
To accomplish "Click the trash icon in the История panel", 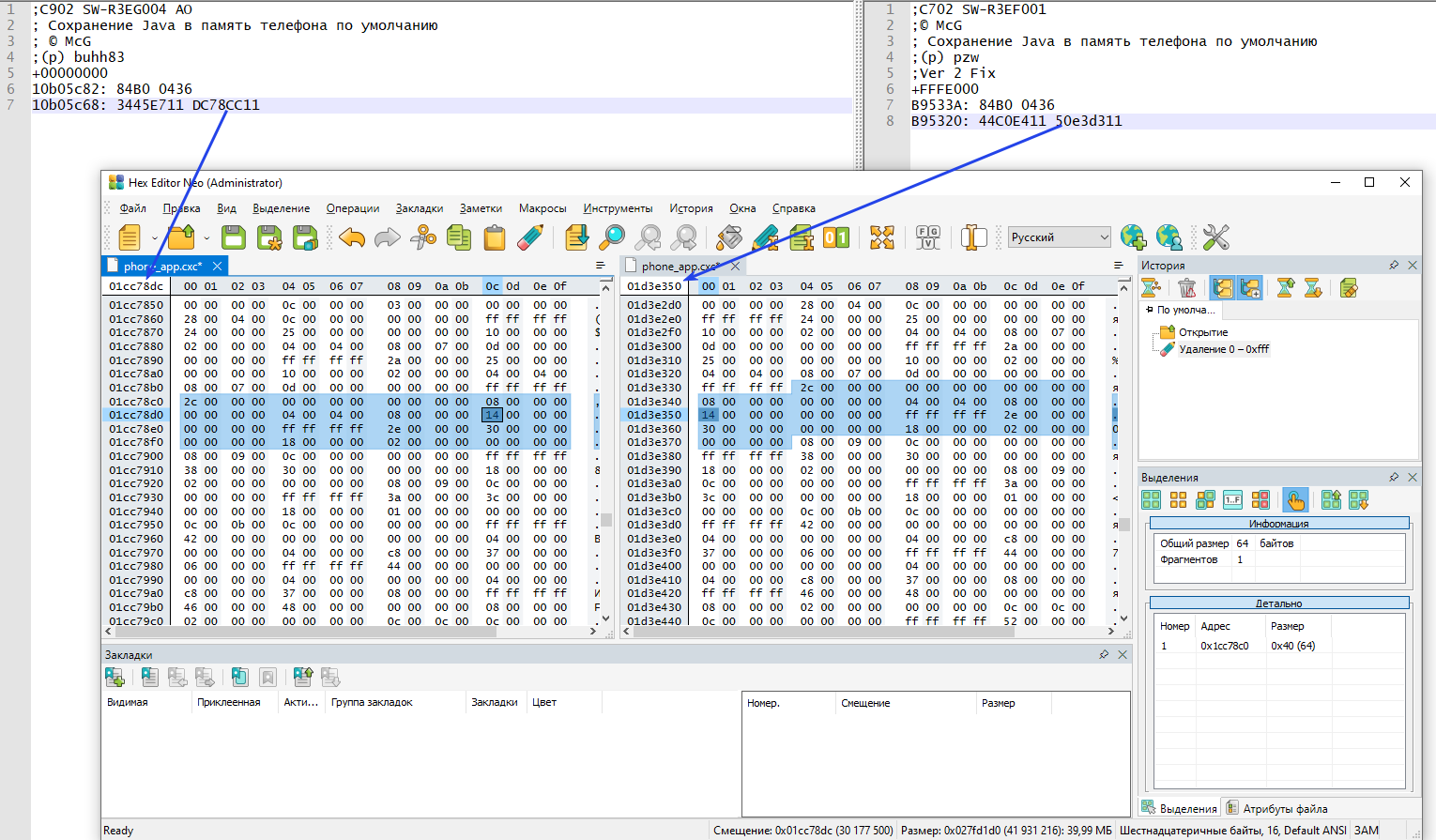I will 1187,288.
